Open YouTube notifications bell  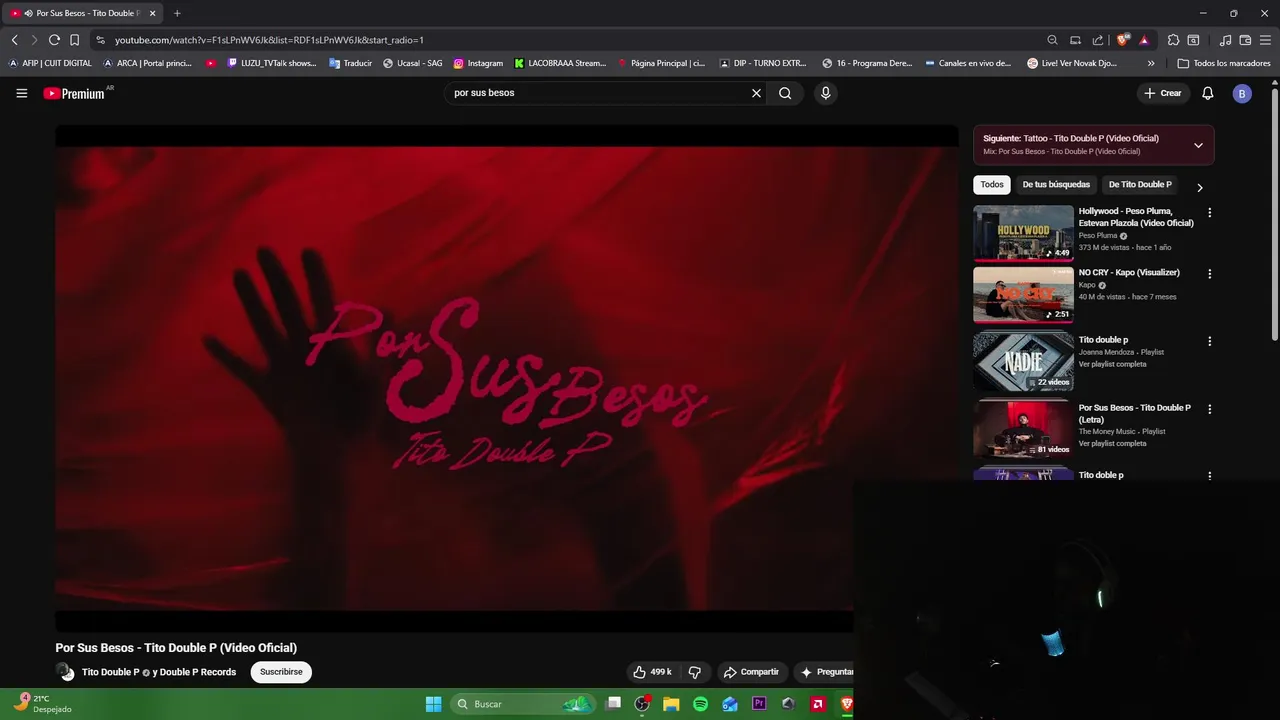[x=1208, y=93]
